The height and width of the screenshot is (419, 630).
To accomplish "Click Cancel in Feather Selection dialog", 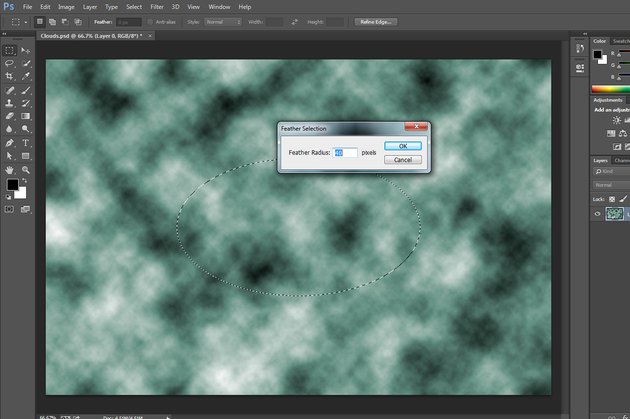I will tap(403, 160).
